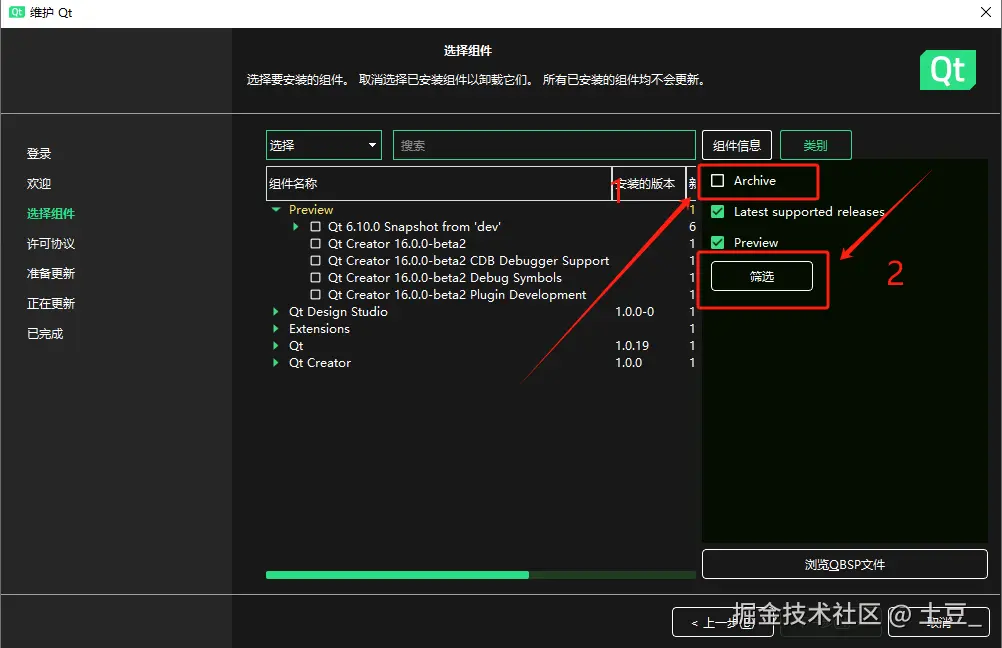Click Qt version 1.0.19 cell
Screen dimensions: 1002x648
[x=632, y=346]
